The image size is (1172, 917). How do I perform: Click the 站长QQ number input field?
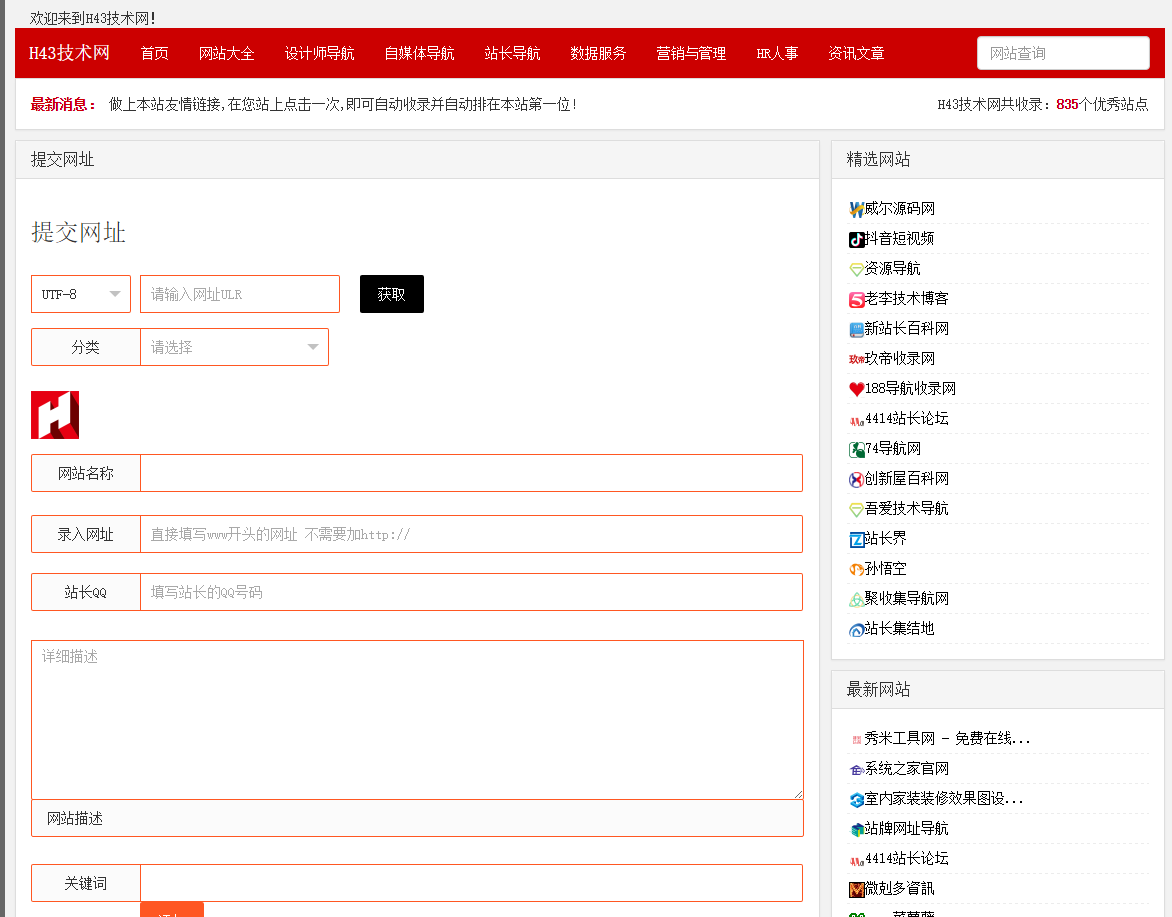coord(471,592)
